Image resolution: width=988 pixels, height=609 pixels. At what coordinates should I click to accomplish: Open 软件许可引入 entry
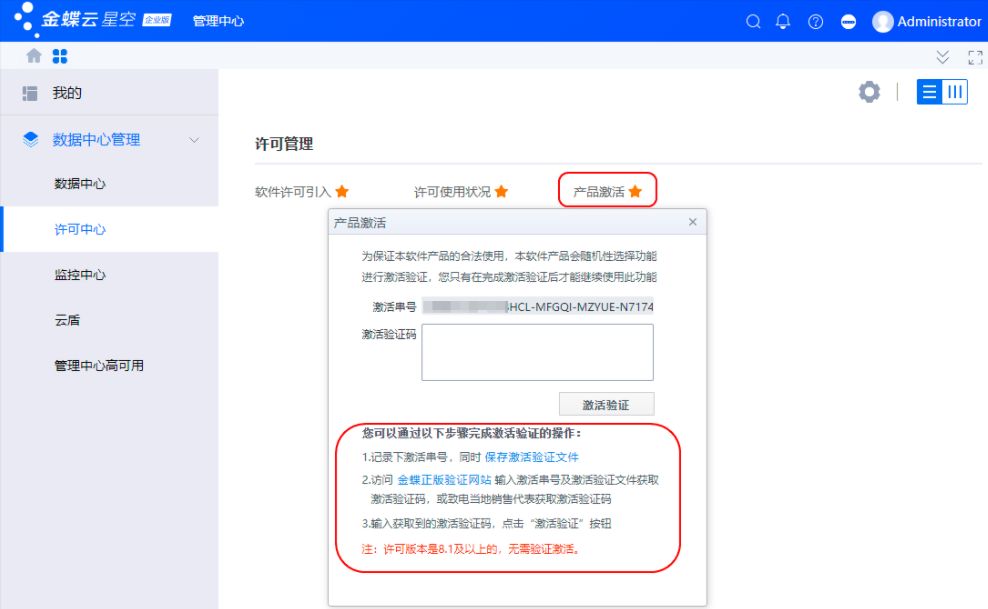click(x=293, y=191)
